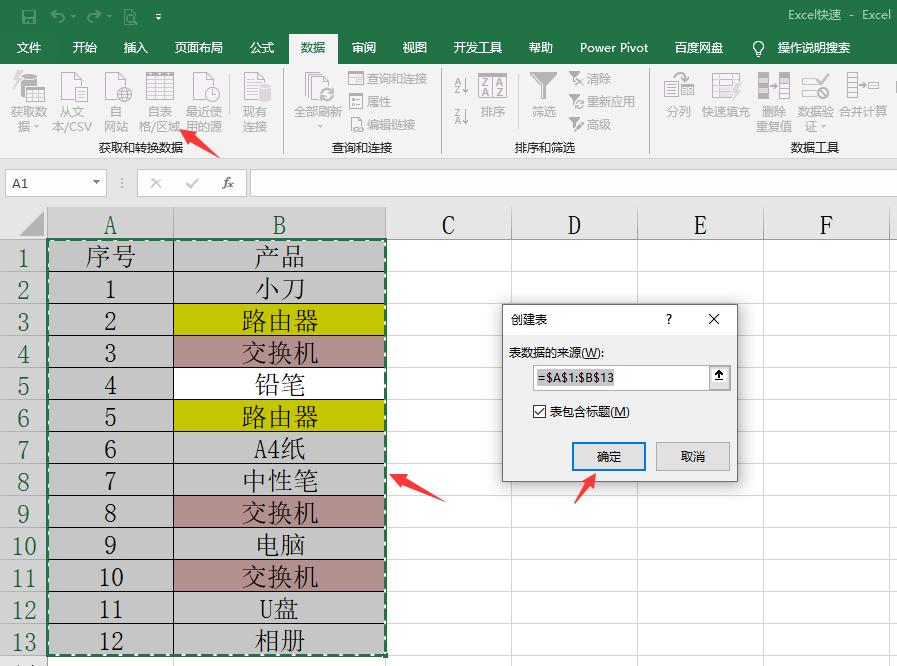The image size is (897, 666).
Task: Click 重新应用 filter button
Action: [602, 101]
